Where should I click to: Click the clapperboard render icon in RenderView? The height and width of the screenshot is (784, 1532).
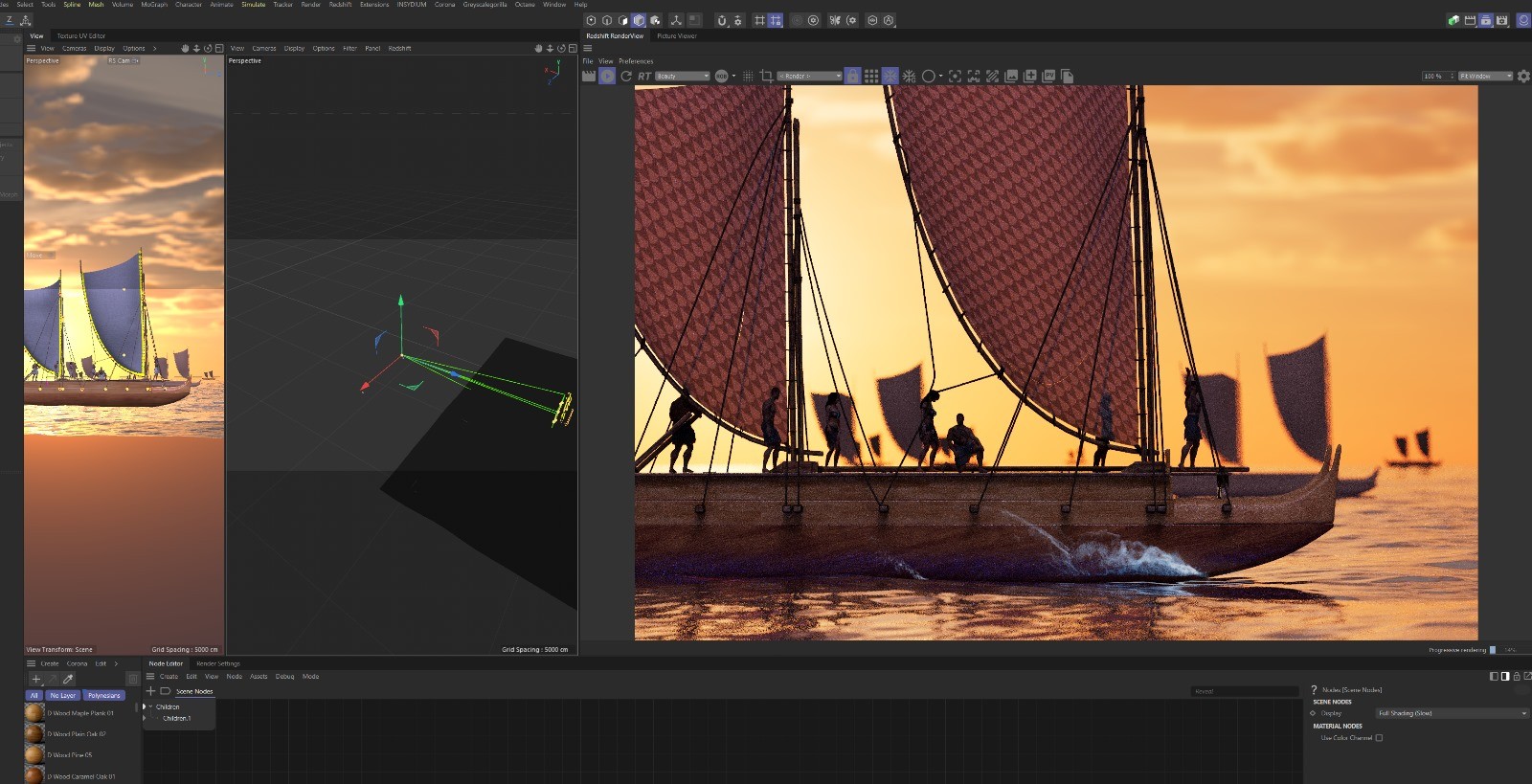coord(589,76)
